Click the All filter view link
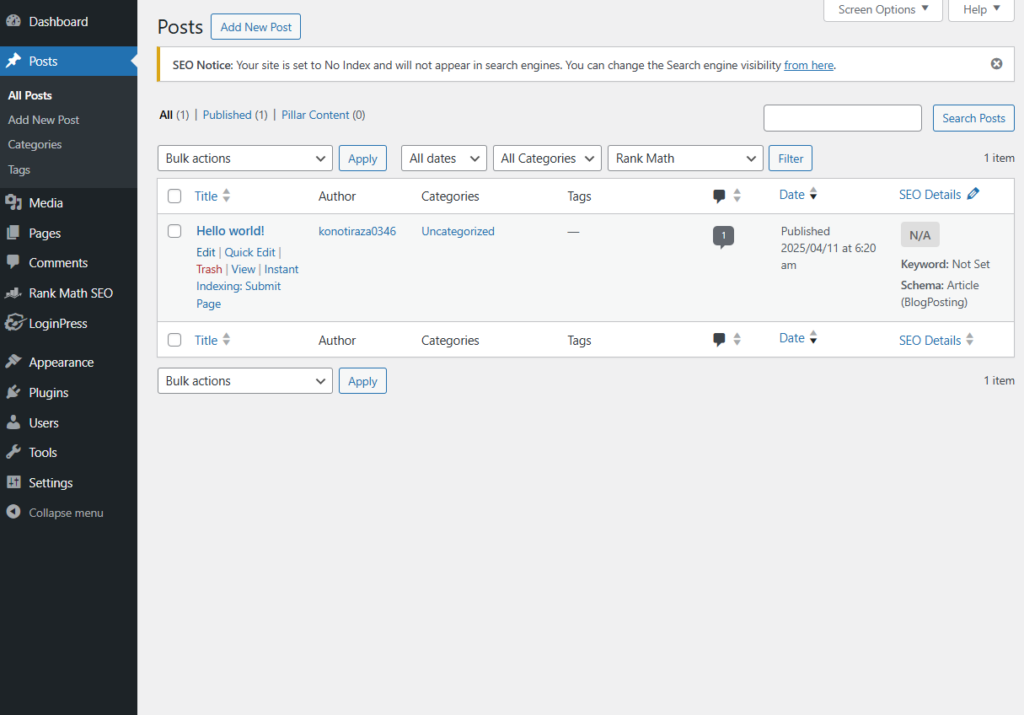Viewport: 1024px width, 715px height. coord(166,115)
